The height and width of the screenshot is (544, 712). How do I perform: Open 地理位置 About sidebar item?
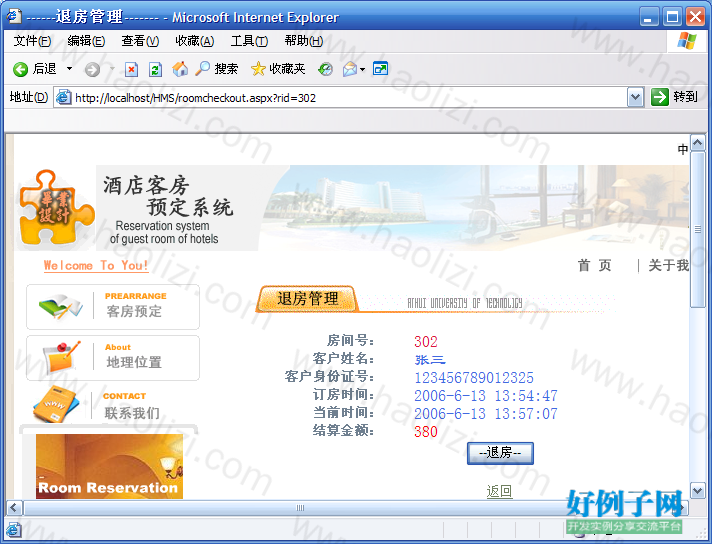113,358
